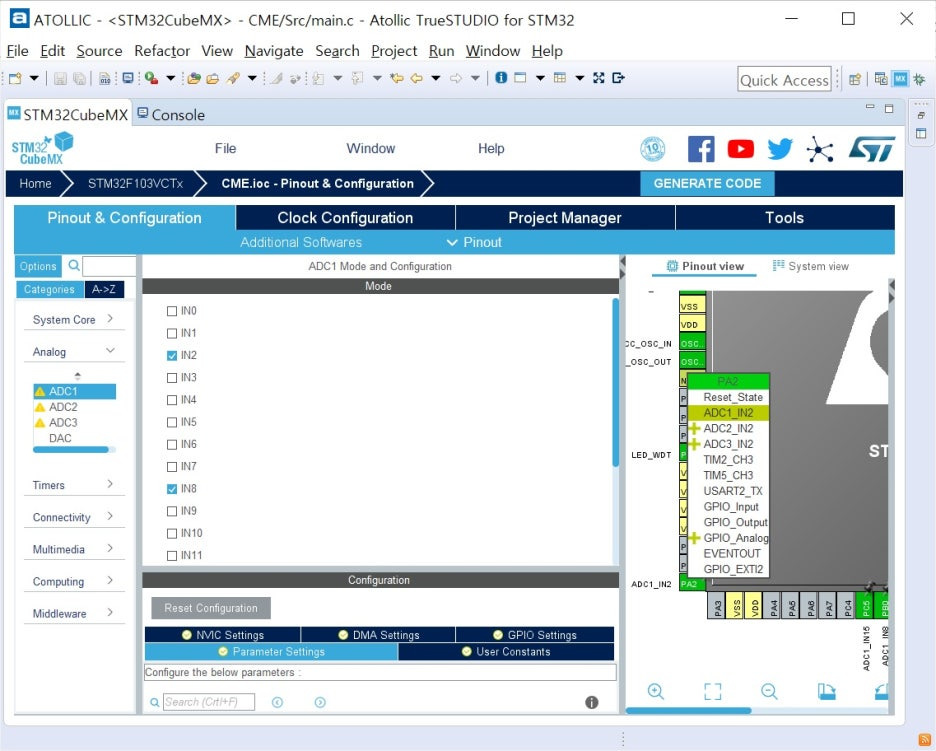
Task: Click next search result arrow icon
Action: [320, 702]
